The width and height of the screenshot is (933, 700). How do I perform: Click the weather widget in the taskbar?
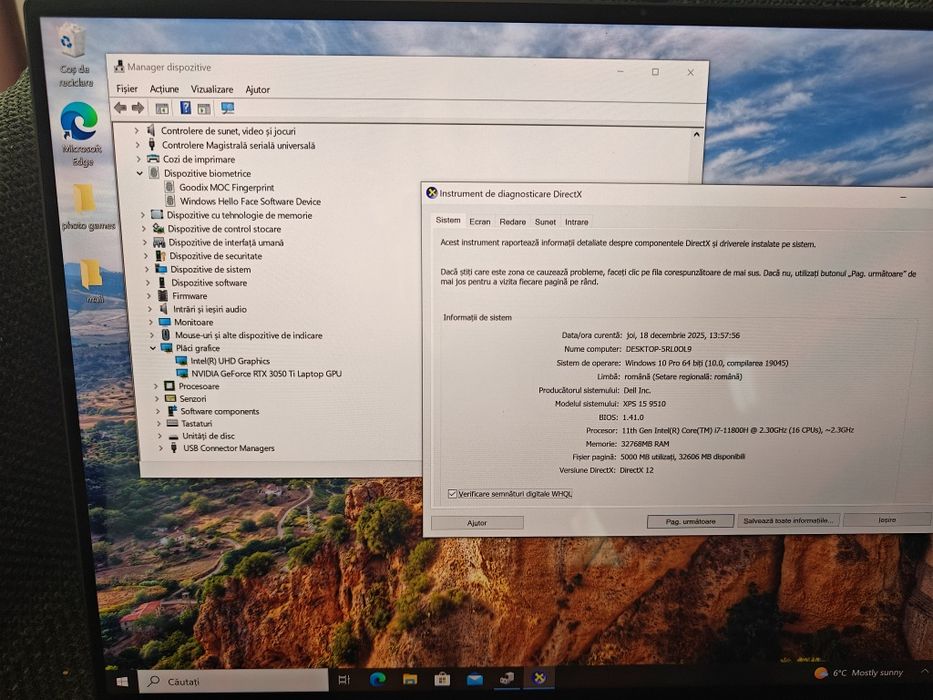859,673
